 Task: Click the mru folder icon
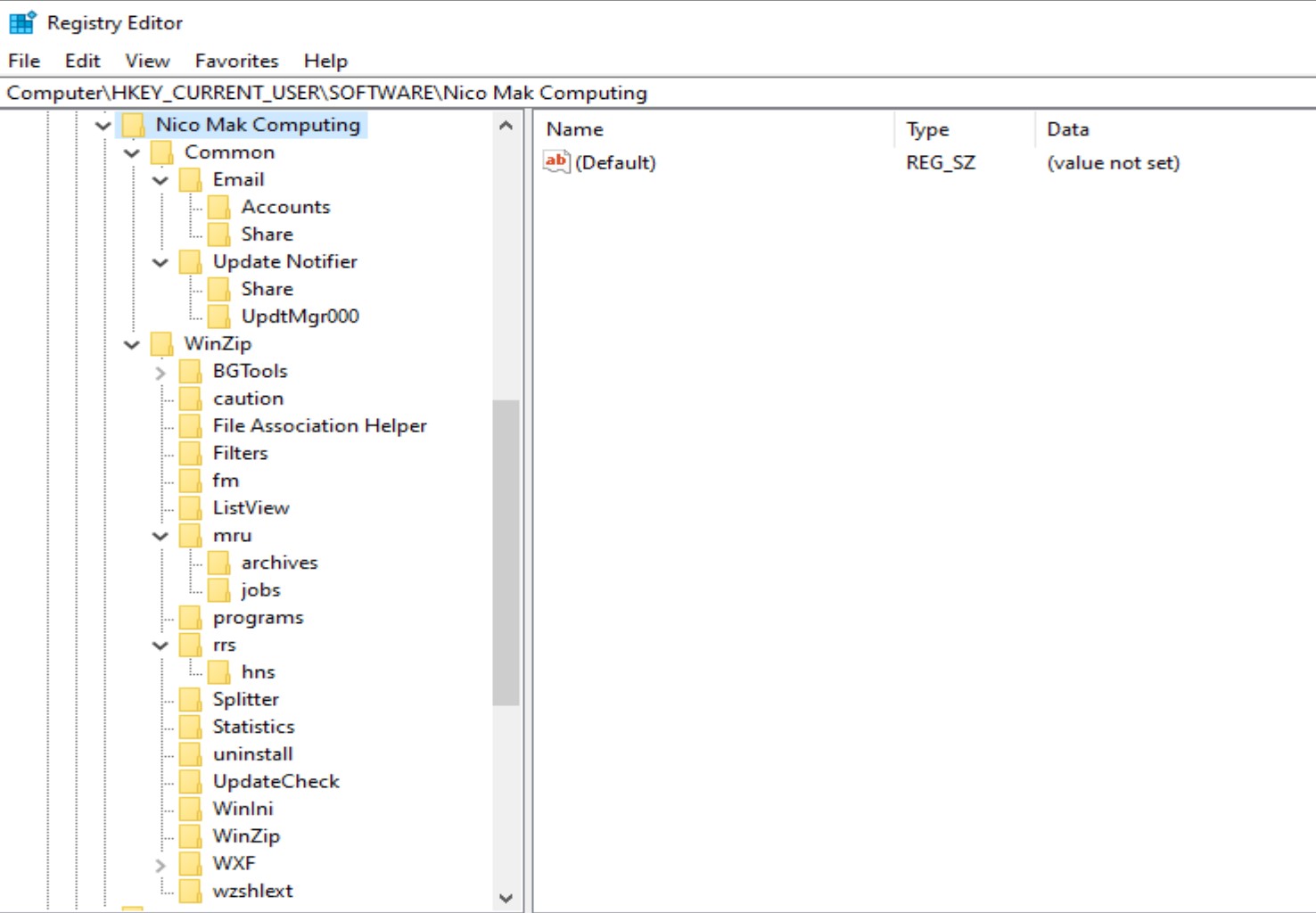coord(191,535)
